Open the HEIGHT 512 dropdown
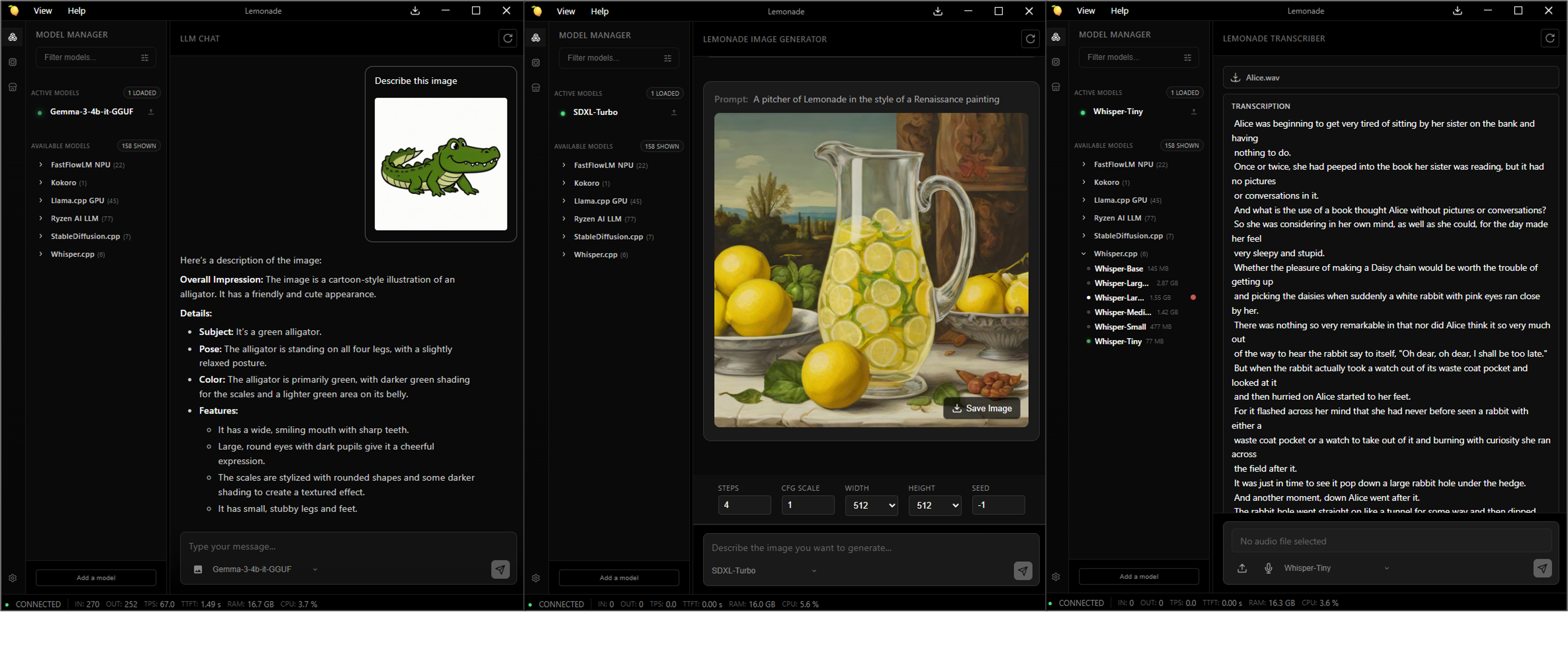1568x665 pixels. pyautogui.click(x=935, y=506)
